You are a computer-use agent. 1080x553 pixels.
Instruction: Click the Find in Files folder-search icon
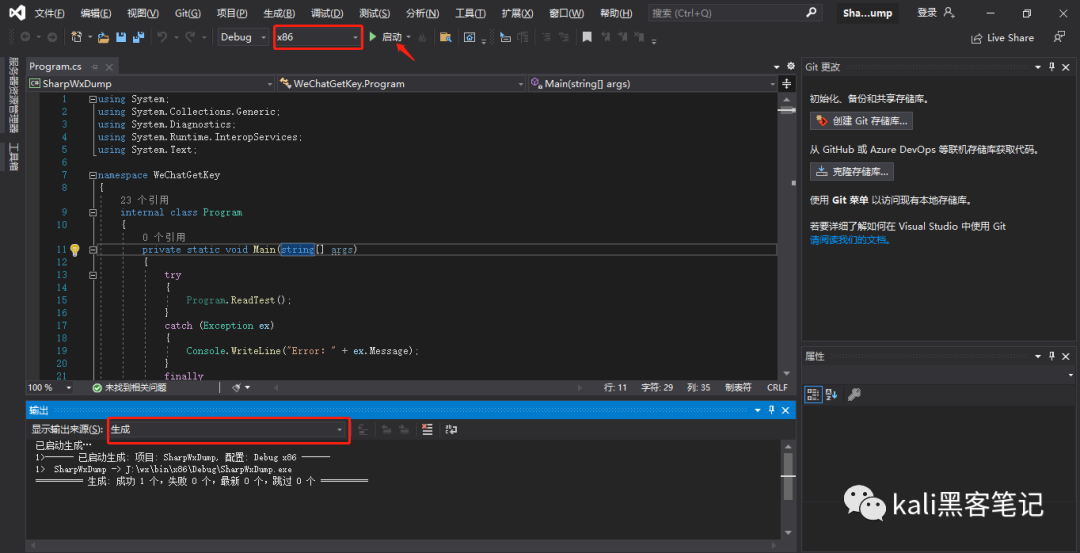click(x=445, y=37)
